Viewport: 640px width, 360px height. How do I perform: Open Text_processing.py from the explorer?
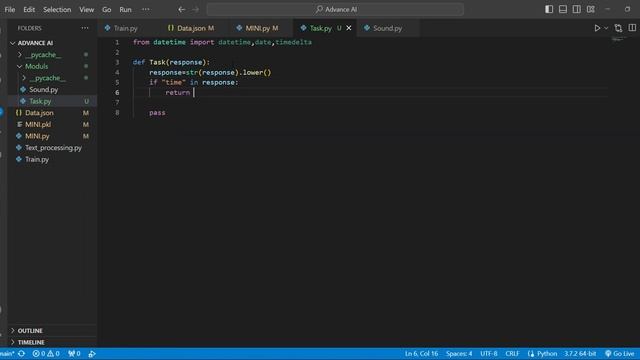pyautogui.click(x=53, y=148)
